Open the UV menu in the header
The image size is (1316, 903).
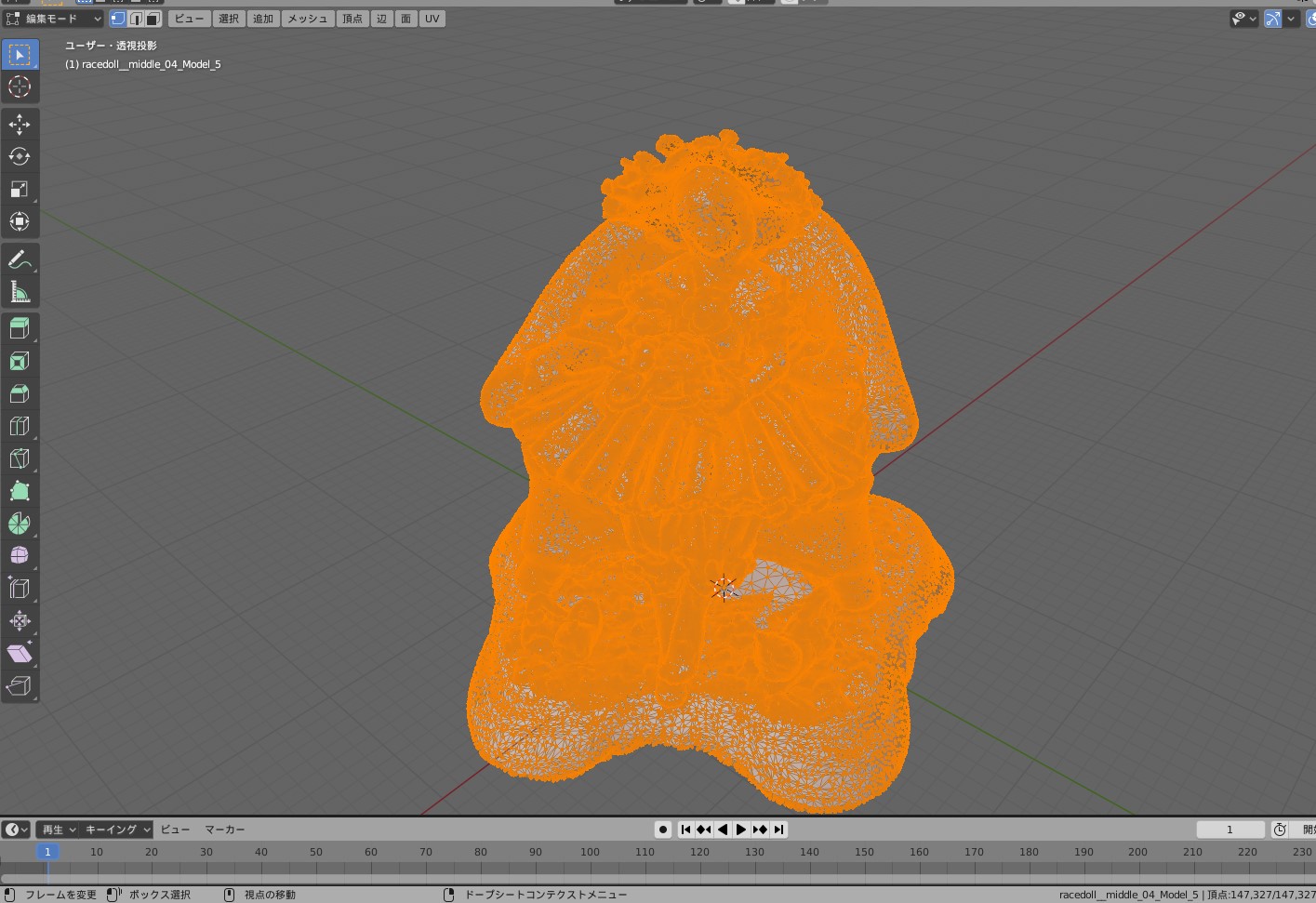(432, 19)
